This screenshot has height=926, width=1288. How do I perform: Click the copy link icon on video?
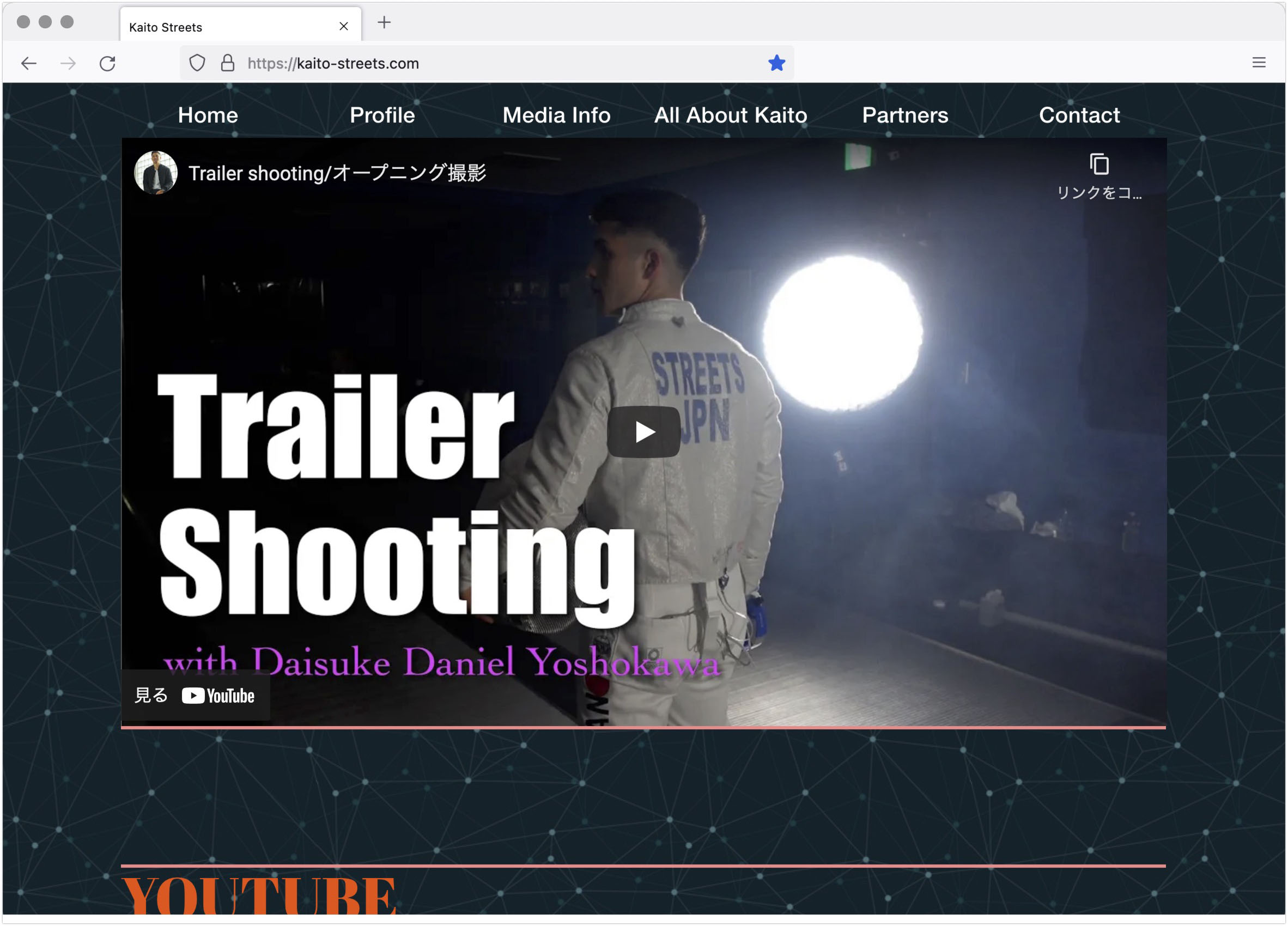pos(1099,165)
